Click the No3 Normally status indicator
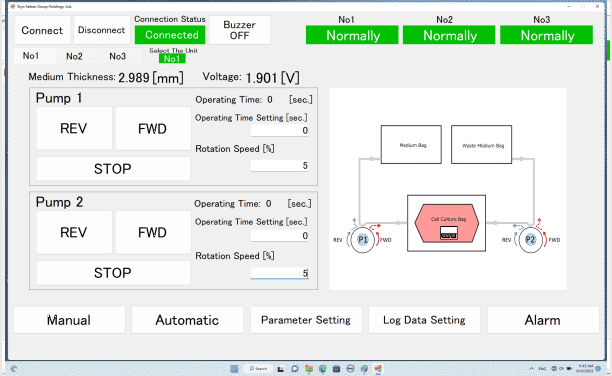Viewport: 612px width, 376px height. click(x=546, y=35)
